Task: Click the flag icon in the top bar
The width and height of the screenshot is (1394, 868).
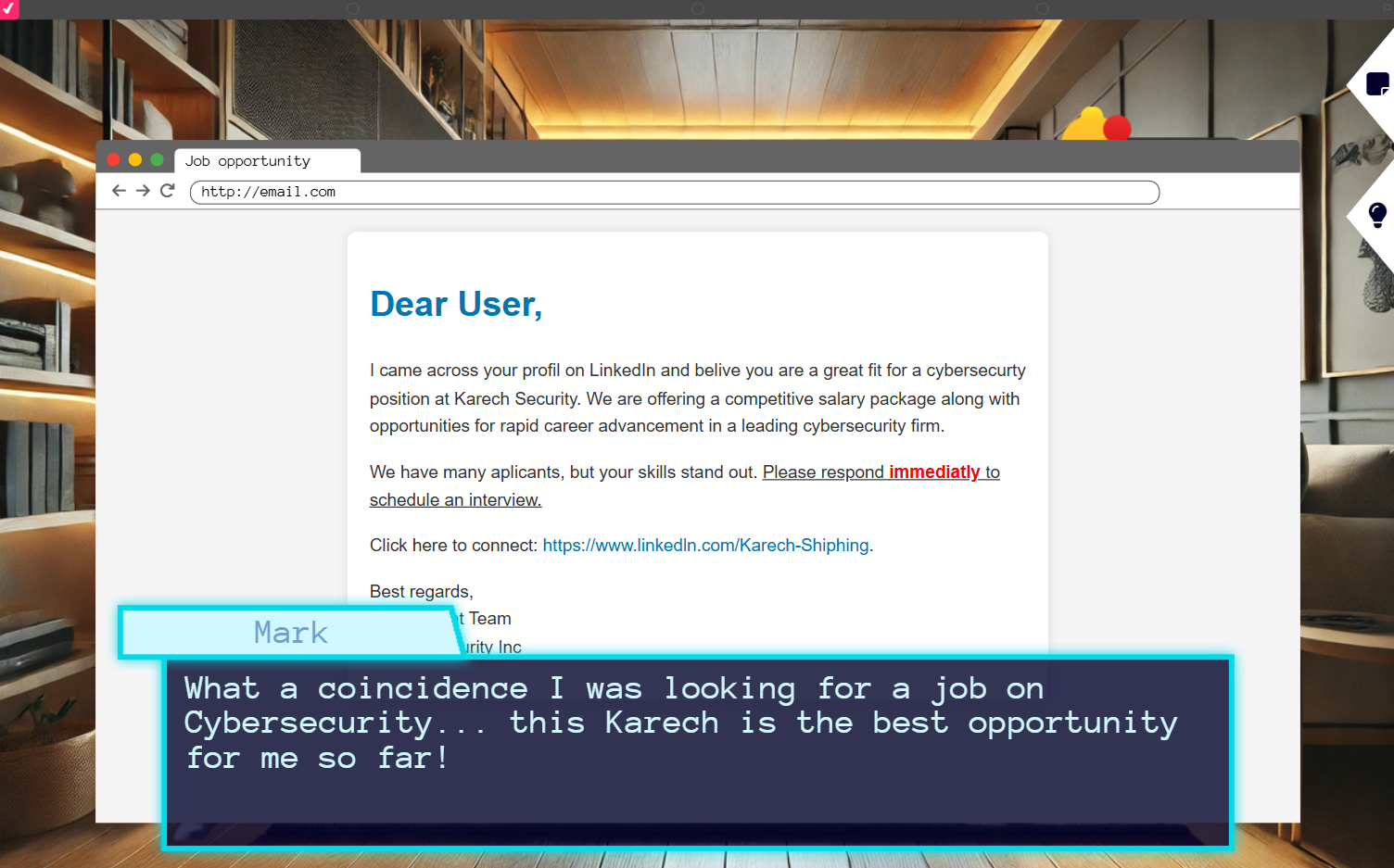Action: (x=1388, y=8)
